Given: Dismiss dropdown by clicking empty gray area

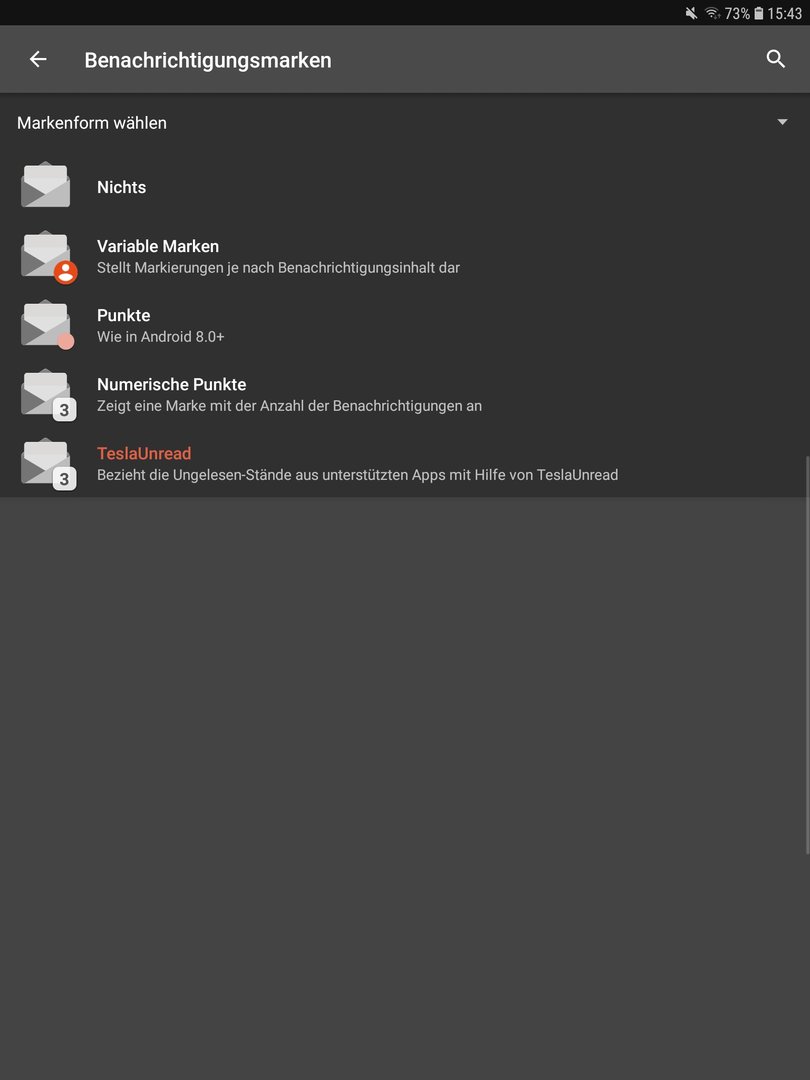Looking at the screenshot, I should pos(405,785).
